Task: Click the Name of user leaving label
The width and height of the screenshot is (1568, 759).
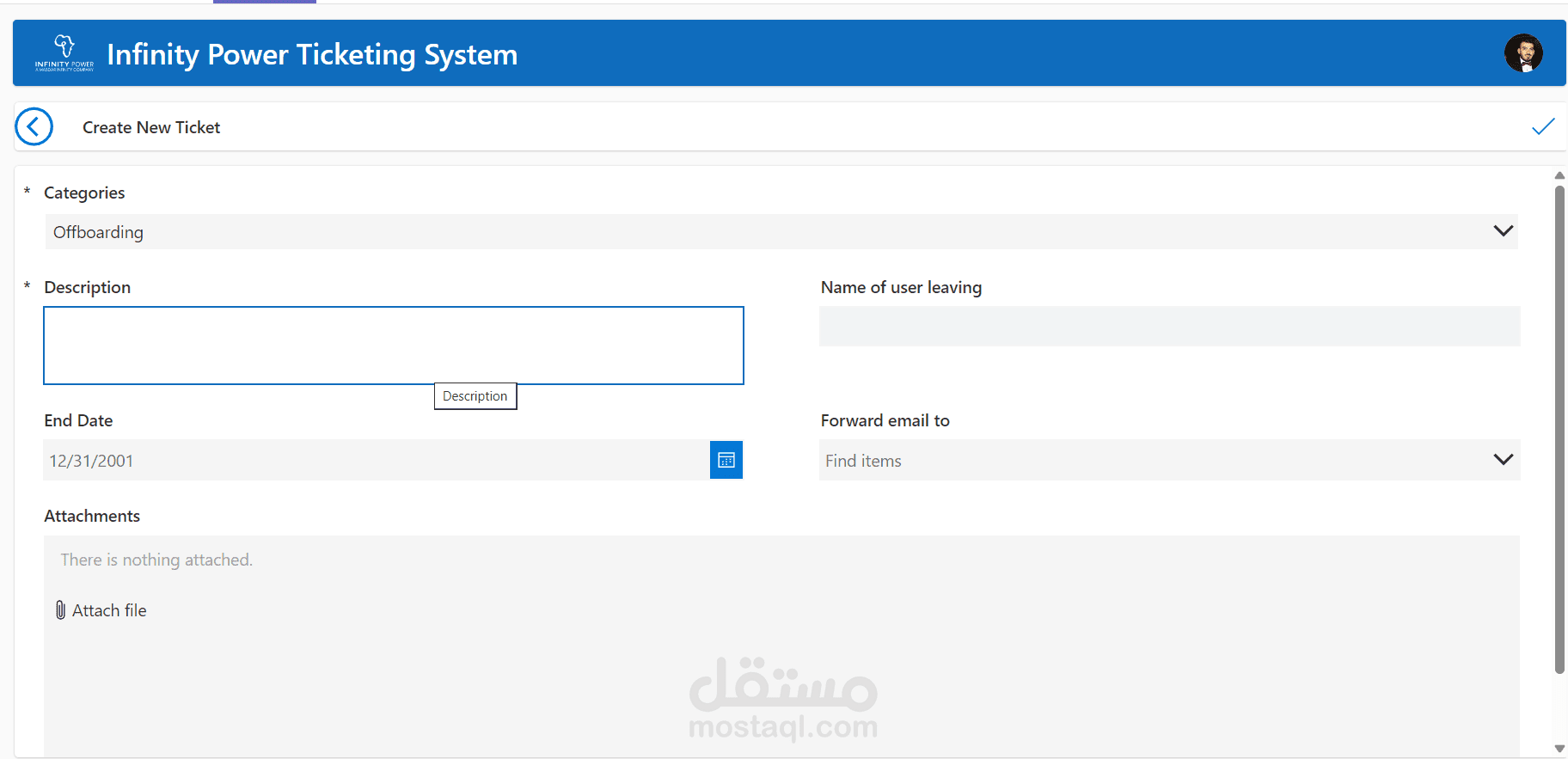Action: [x=901, y=287]
